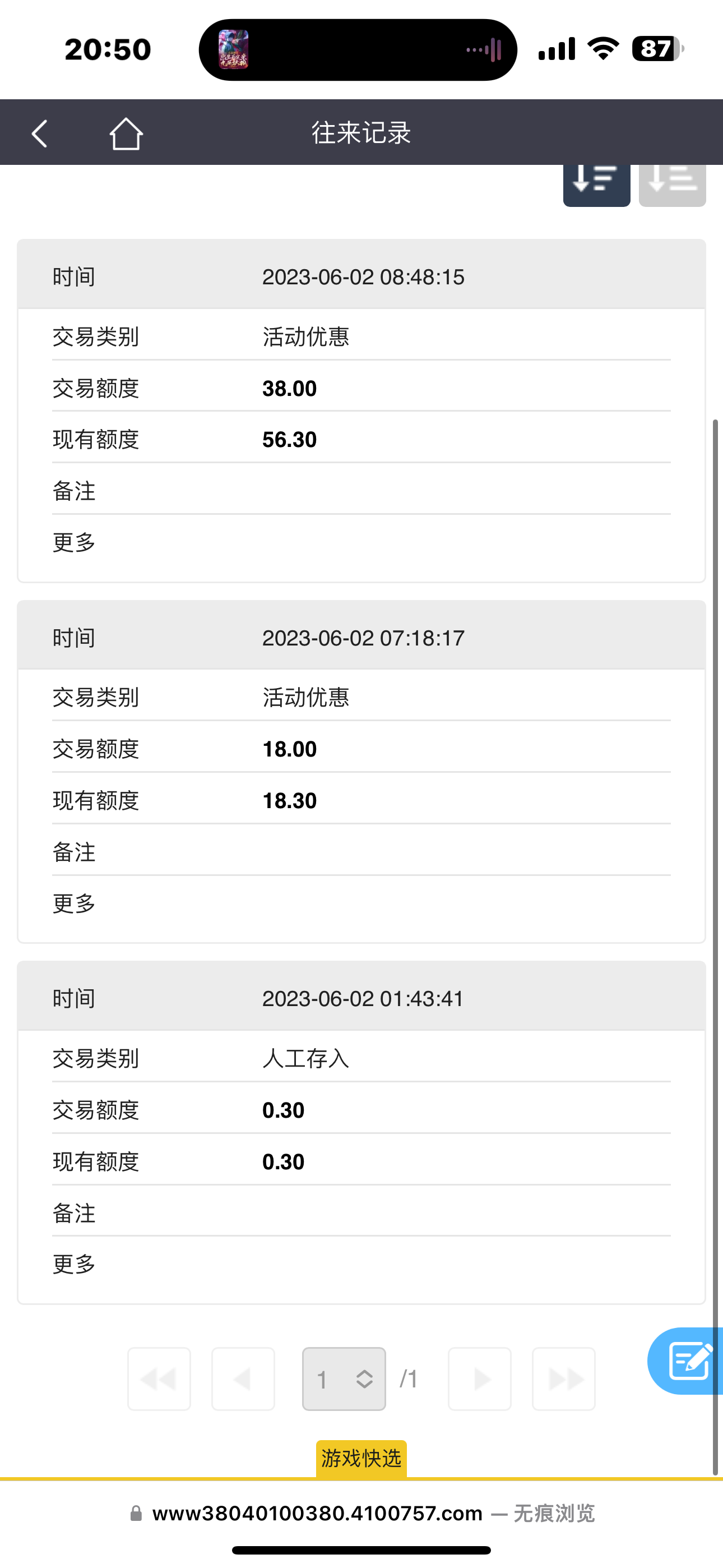Go to home via house icon

coord(126,133)
